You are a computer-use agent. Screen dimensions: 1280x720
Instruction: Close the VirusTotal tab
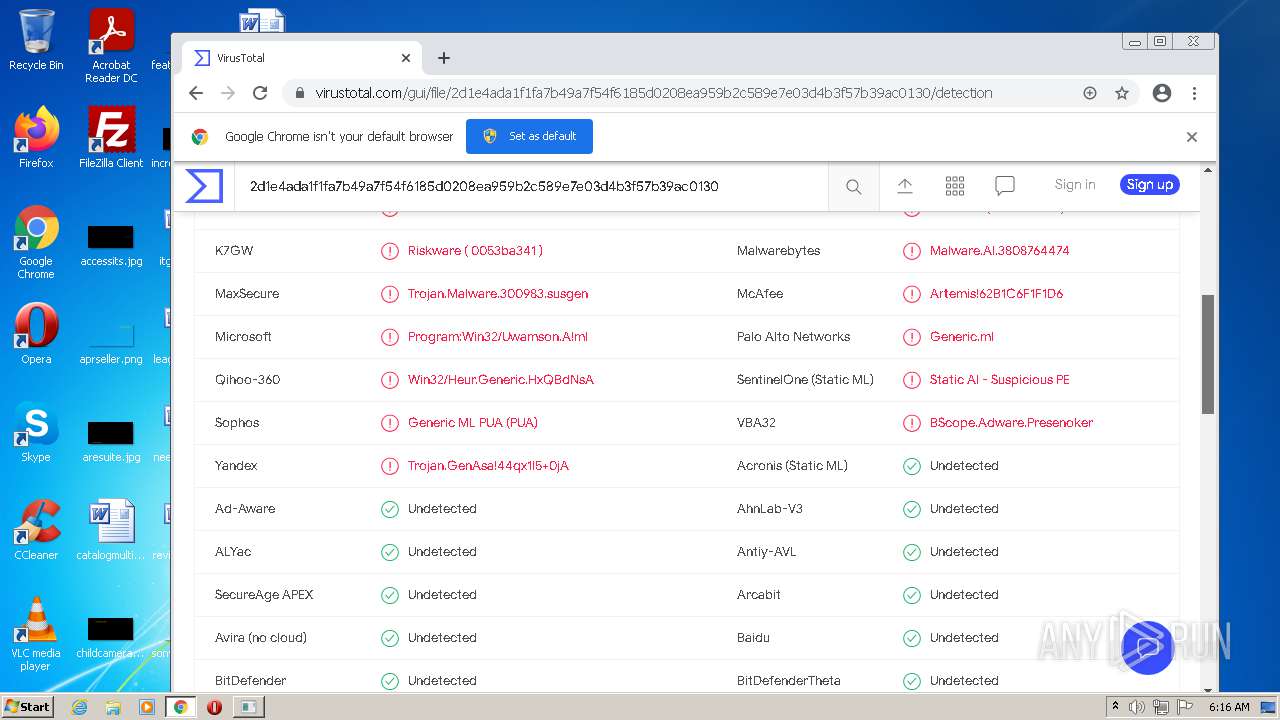pyautogui.click(x=406, y=58)
